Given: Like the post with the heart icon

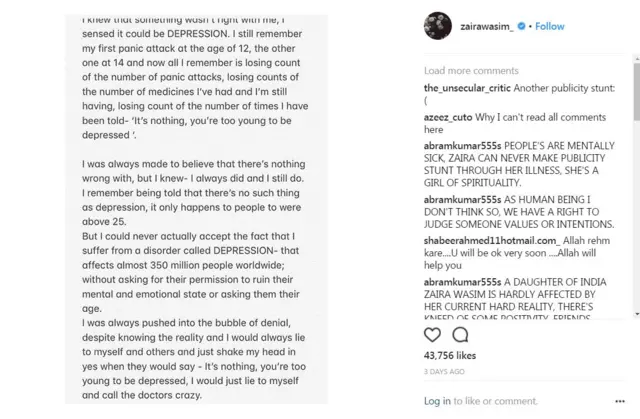Looking at the screenshot, I should (432, 335).
